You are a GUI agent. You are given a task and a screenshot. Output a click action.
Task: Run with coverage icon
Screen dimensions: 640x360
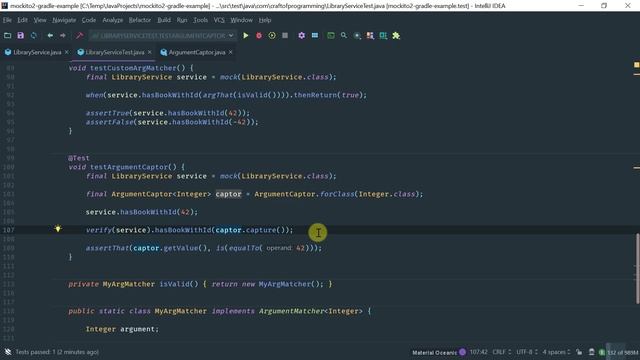click(x=272, y=36)
